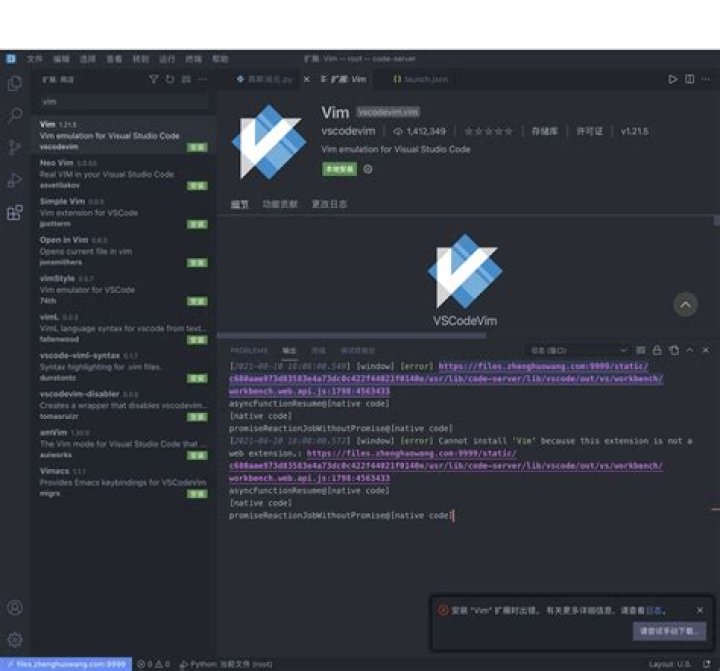
Task: Open the 运行 (Run) menu
Action: tap(167, 59)
